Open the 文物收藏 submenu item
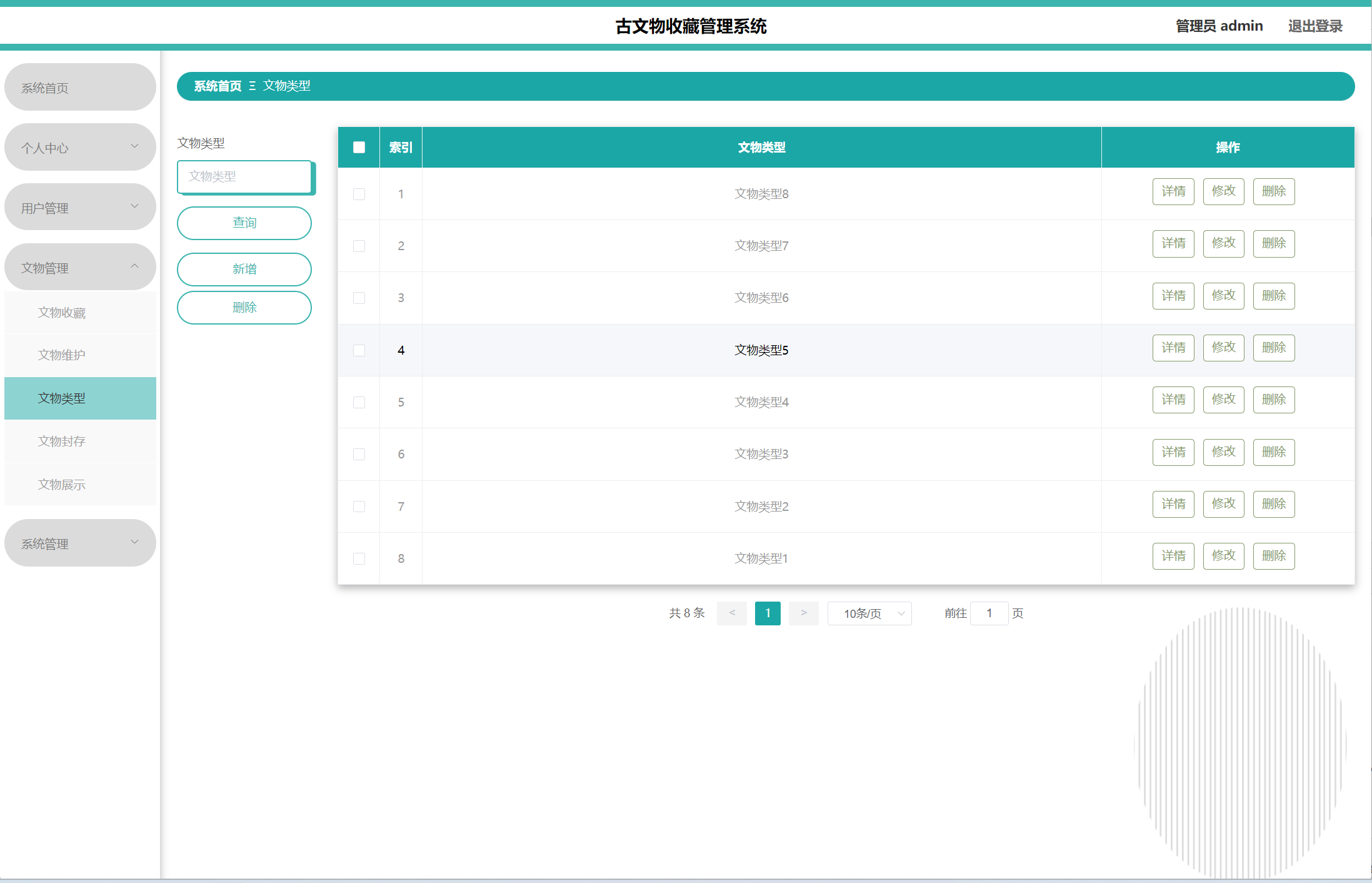Image resolution: width=1372 pixels, height=883 pixels. (62, 313)
